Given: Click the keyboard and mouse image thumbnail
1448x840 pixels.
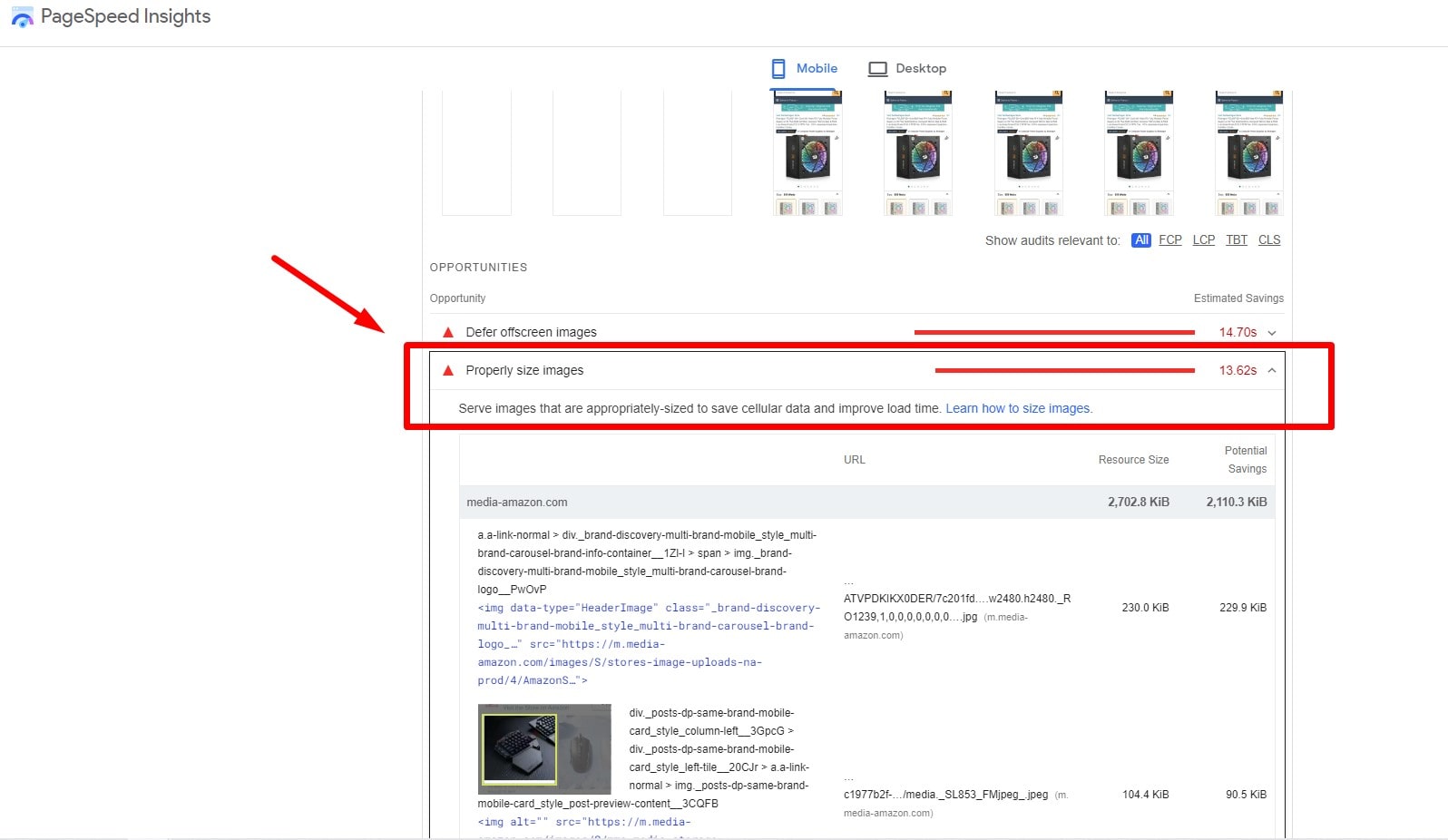Looking at the screenshot, I should [543, 748].
